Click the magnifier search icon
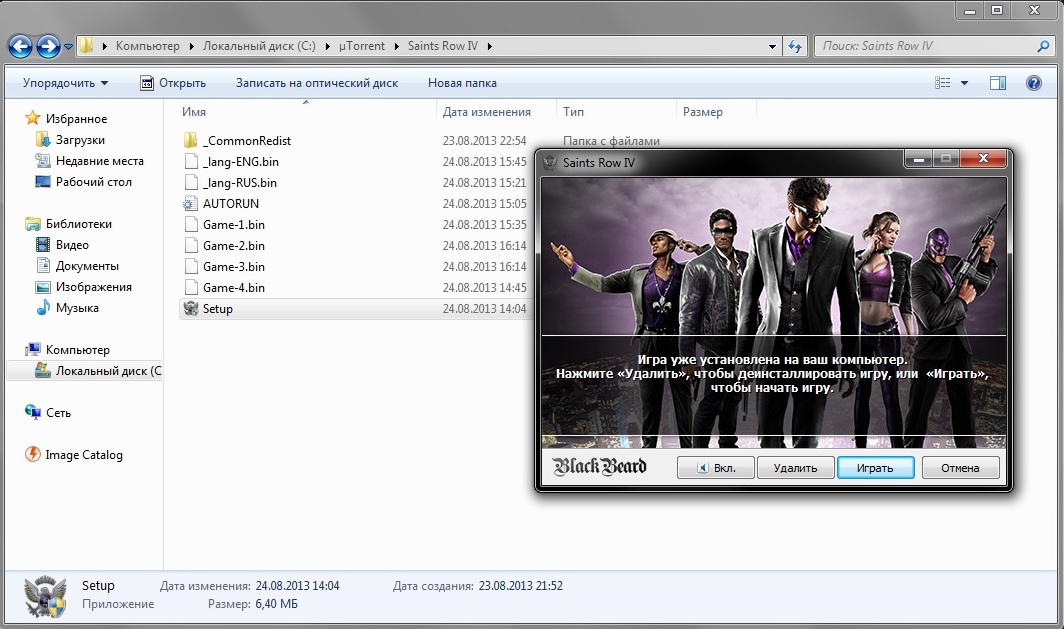The height and width of the screenshot is (629, 1064). [x=1043, y=46]
